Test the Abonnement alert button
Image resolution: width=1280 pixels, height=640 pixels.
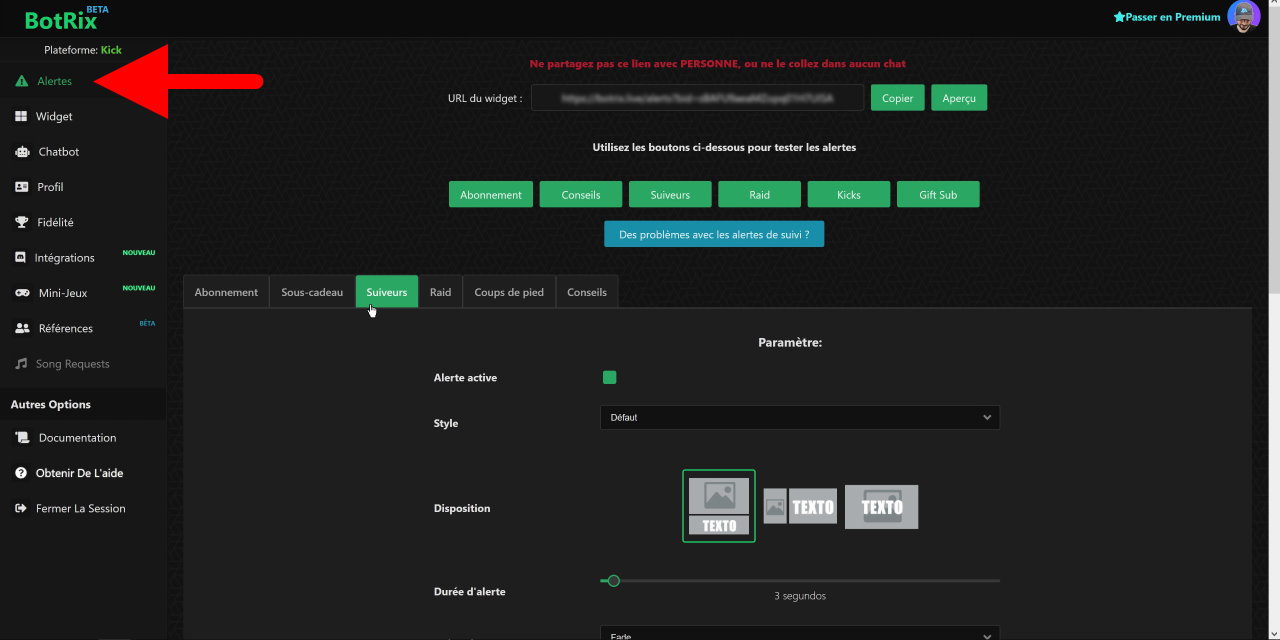pyautogui.click(x=491, y=194)
